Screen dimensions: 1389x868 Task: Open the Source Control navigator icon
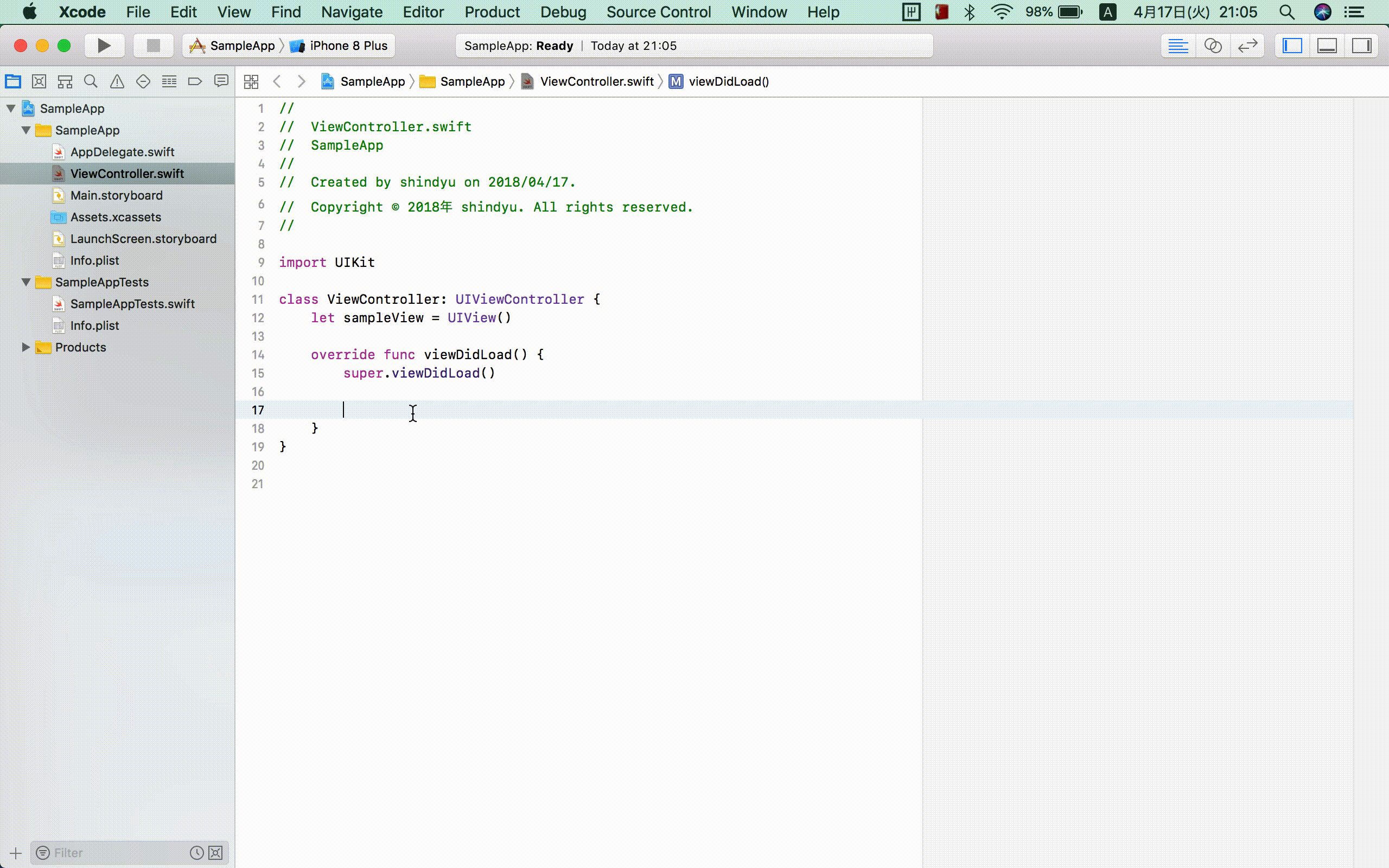(39, 81)
